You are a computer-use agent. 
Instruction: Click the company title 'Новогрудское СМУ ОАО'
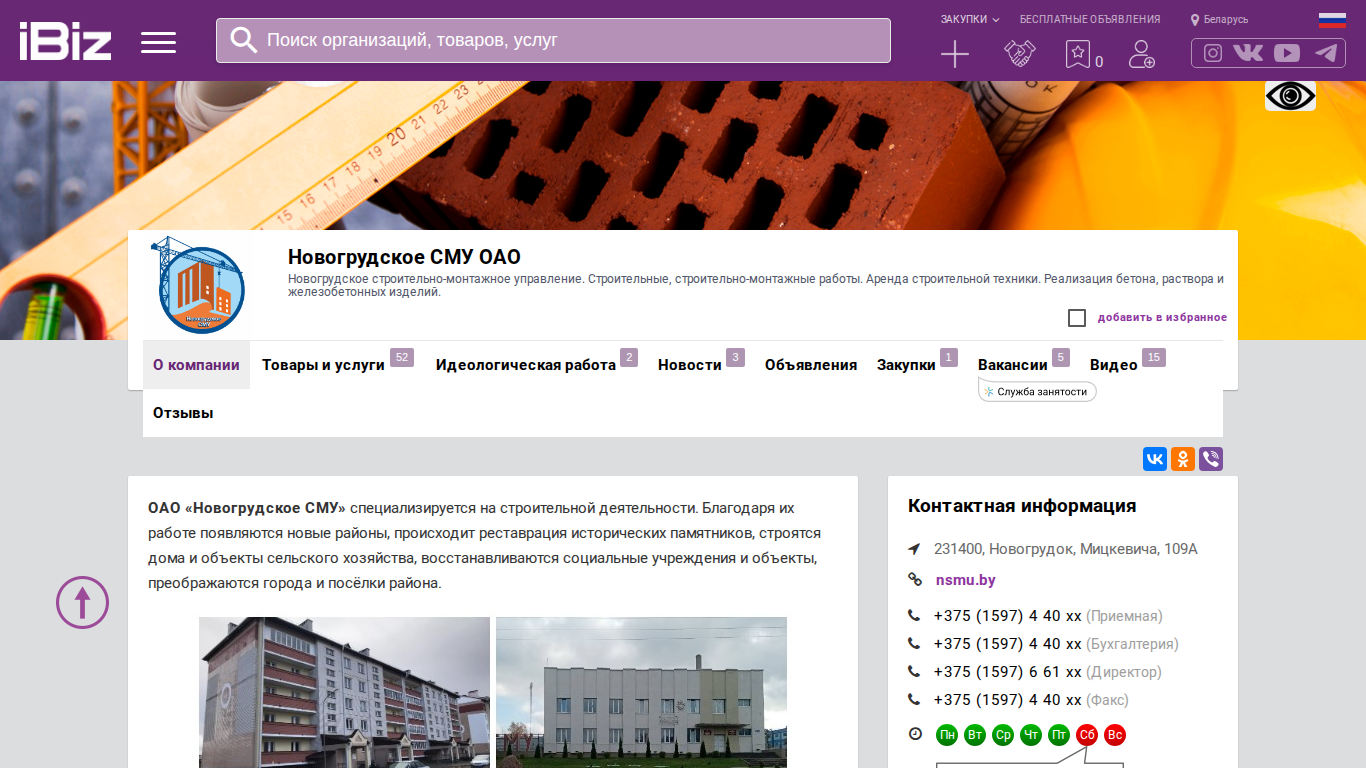(x=404, y=257)
